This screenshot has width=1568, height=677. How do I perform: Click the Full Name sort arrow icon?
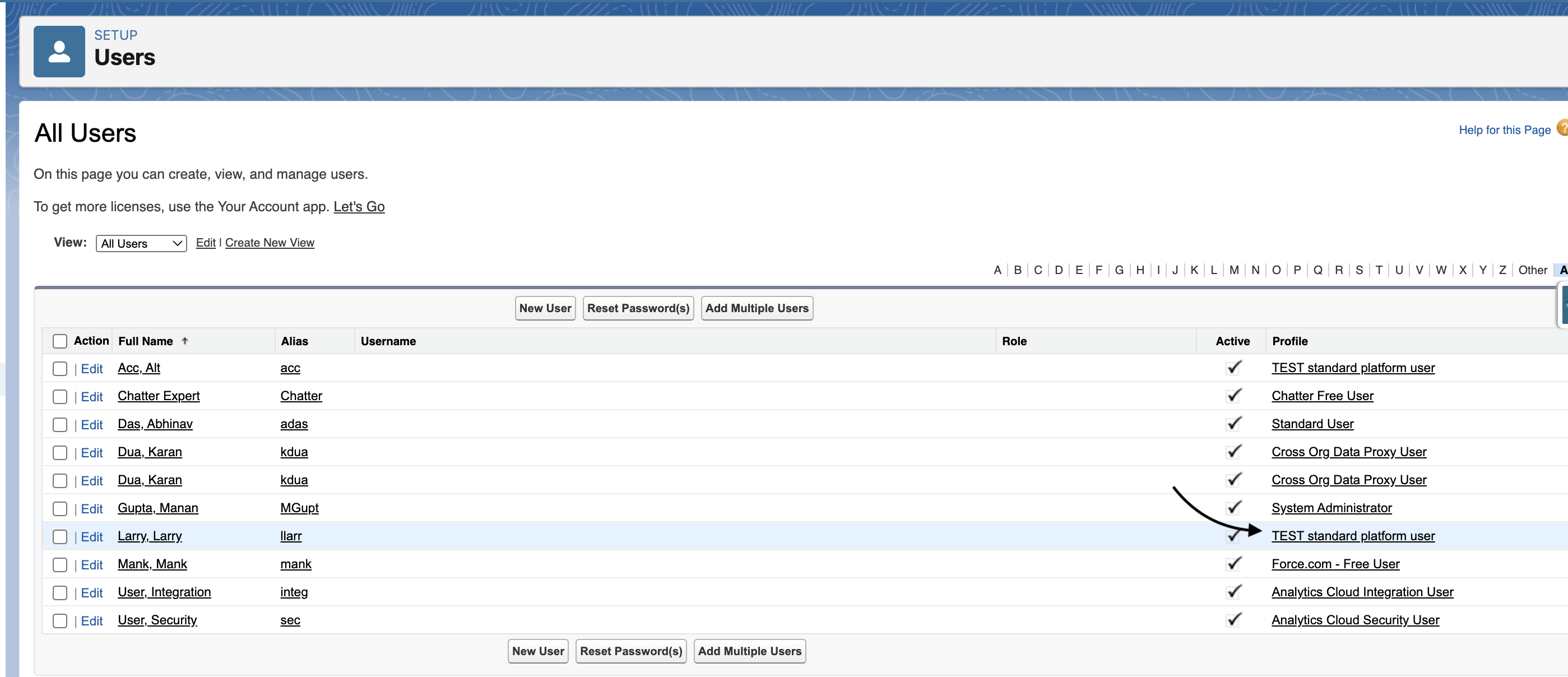click(x=185, y=341)
